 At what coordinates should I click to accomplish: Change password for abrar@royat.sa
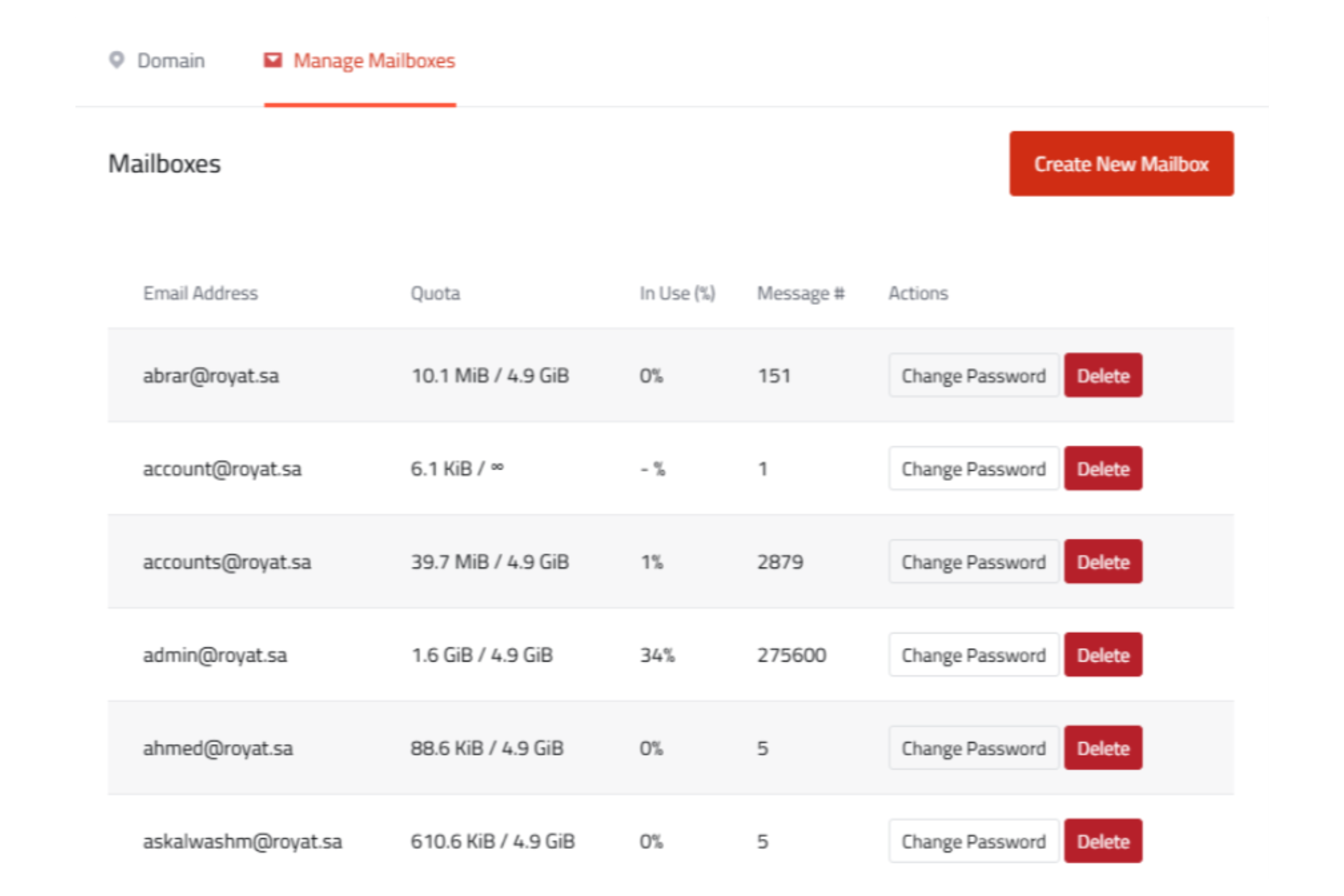973,375
